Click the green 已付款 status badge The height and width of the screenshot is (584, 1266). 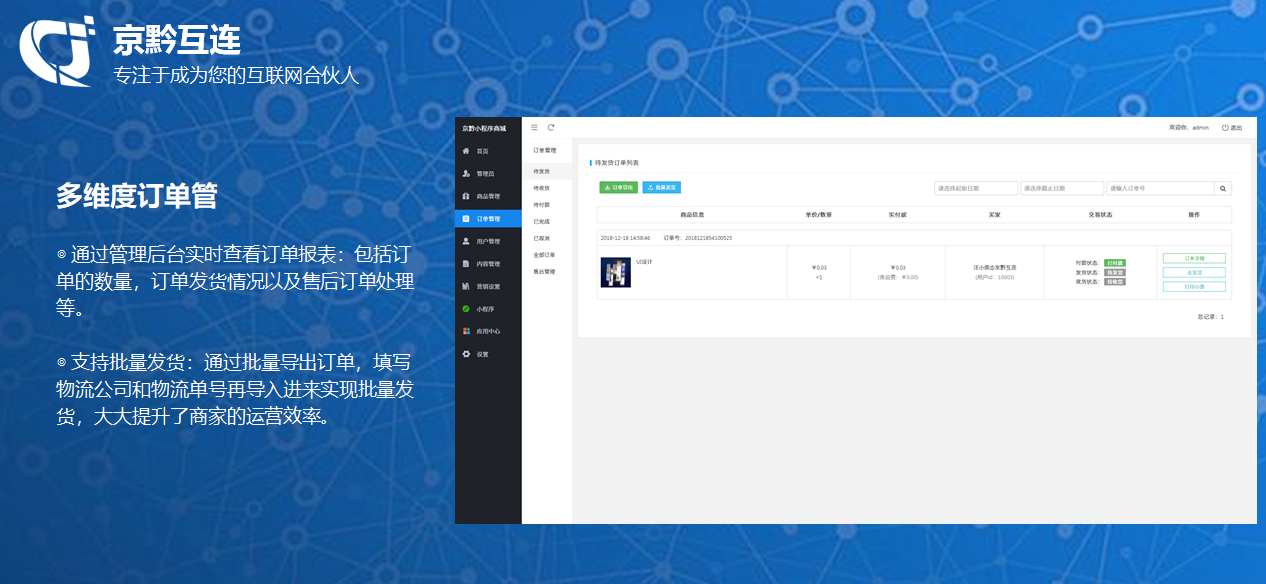(1115, 263)
